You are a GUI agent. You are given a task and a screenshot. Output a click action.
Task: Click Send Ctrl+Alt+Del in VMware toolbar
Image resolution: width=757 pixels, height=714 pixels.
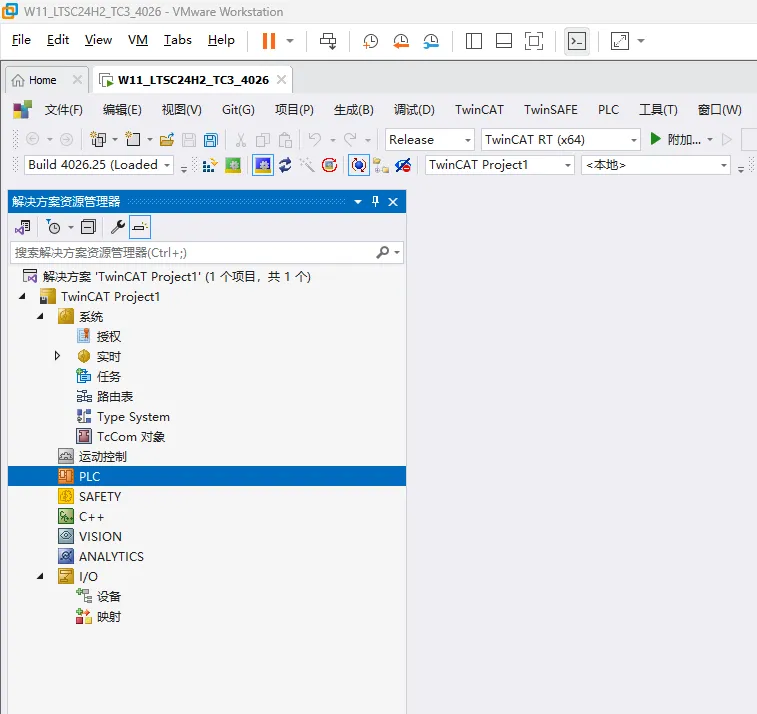coord(328,41)
